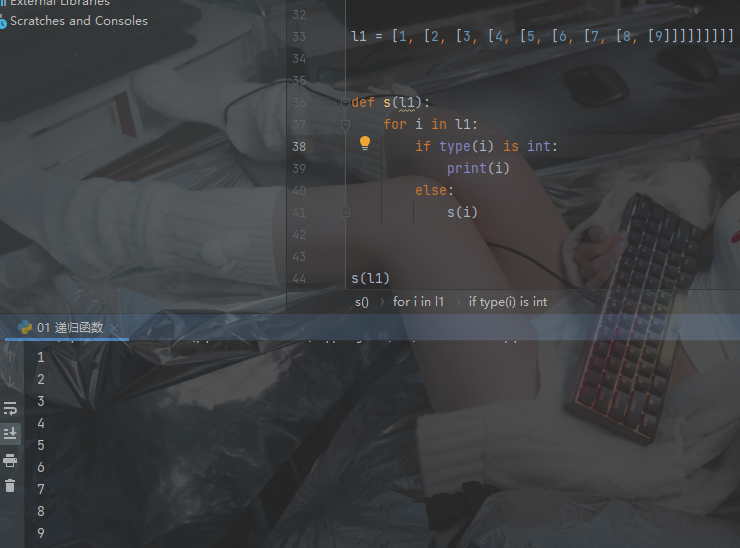Toggle scroll to end in console
Viewport: 740px width, 548px height.
pos(10,433)
